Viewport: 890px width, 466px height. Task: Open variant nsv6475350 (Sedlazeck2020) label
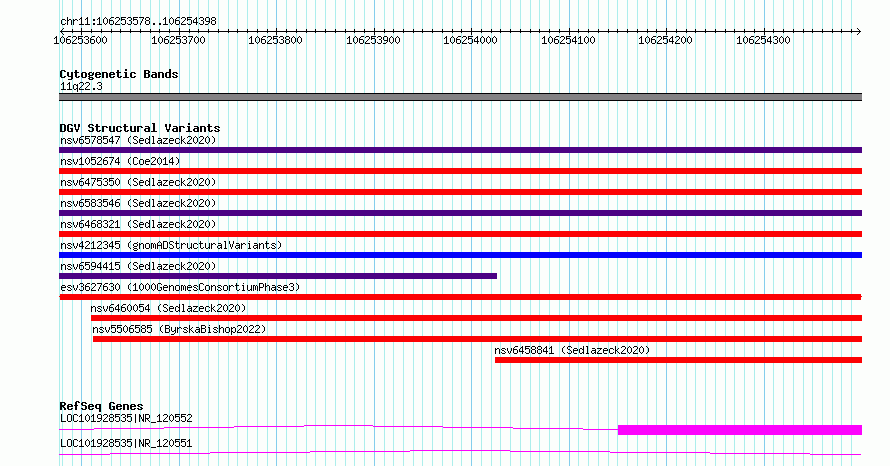138,182
